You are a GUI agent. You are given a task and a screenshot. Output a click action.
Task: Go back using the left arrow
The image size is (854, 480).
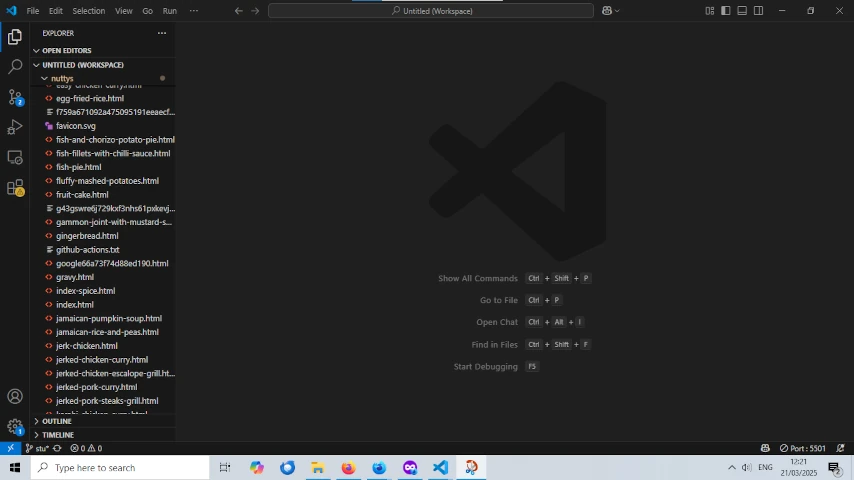point(239,11)
